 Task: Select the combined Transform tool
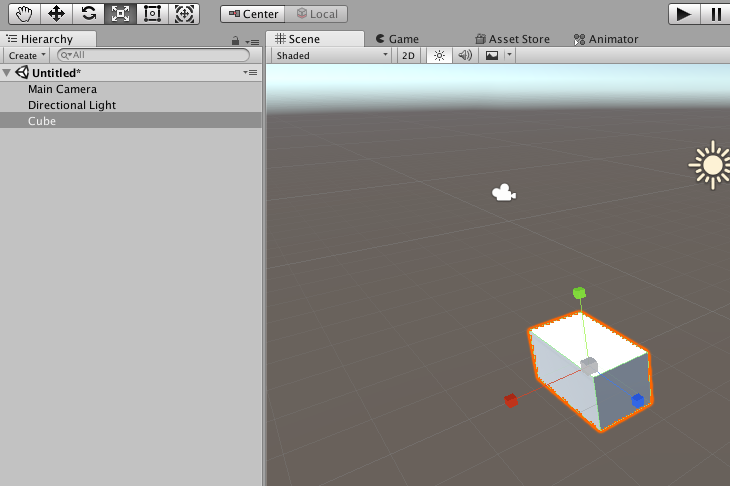click(184, 14)
